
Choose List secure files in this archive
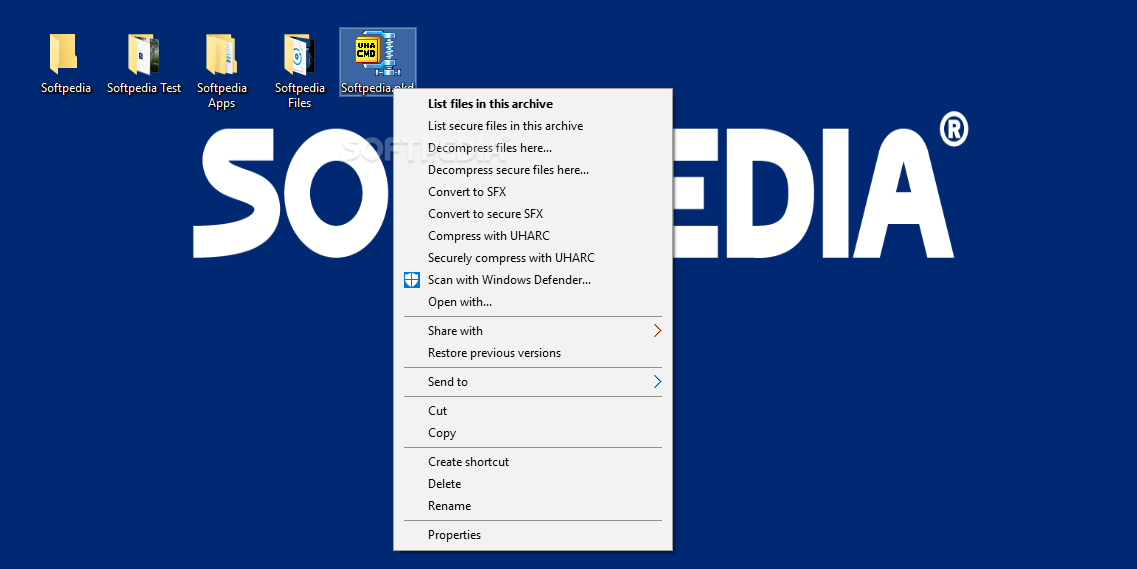533,126
